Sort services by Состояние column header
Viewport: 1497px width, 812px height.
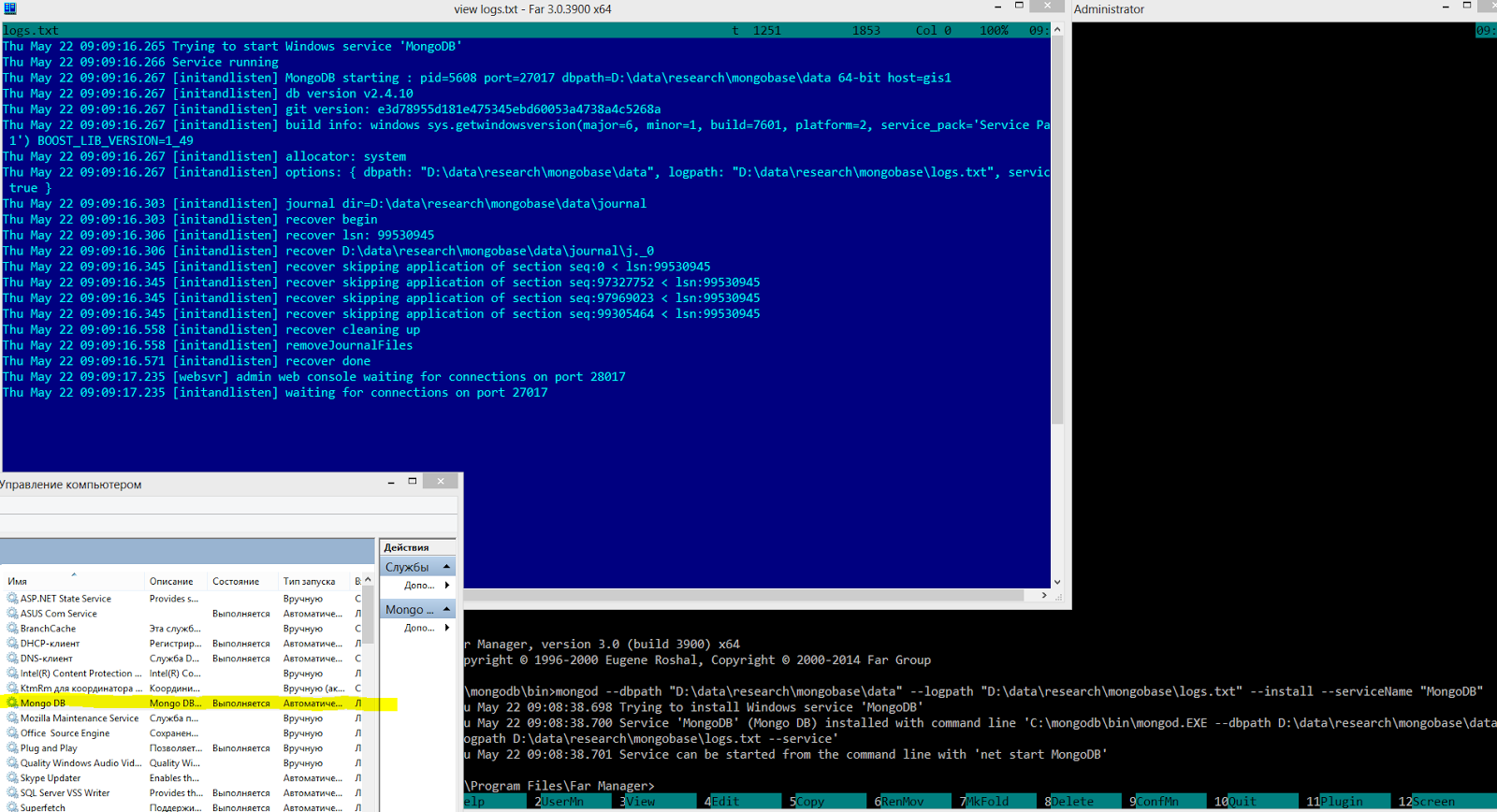click(242, 581)
